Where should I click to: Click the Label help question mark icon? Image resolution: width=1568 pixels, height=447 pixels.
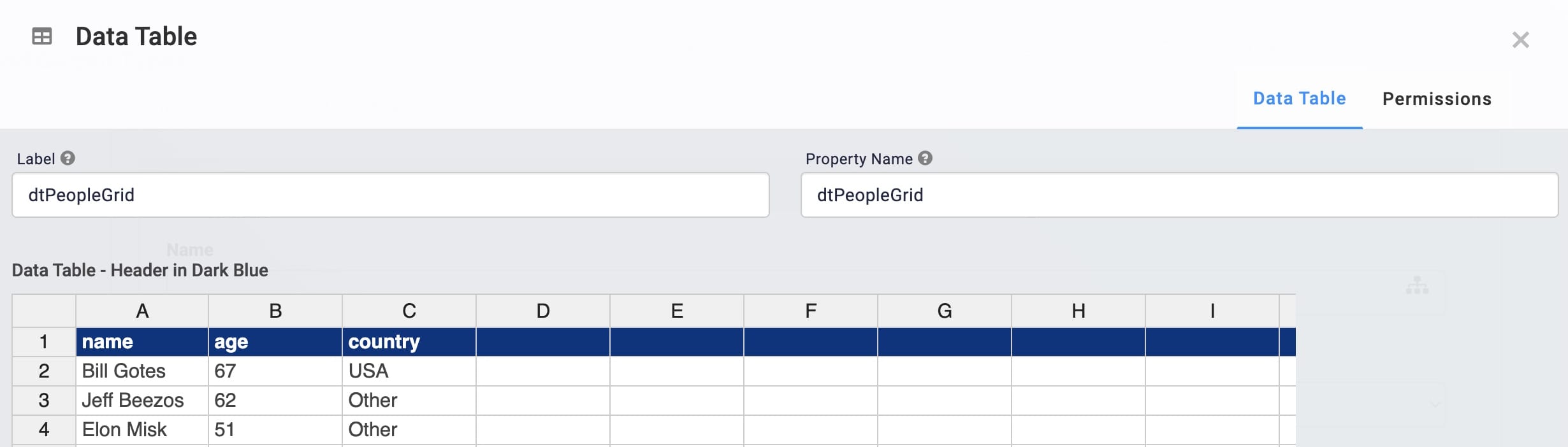pyautogui.click(x=68, y=158)
